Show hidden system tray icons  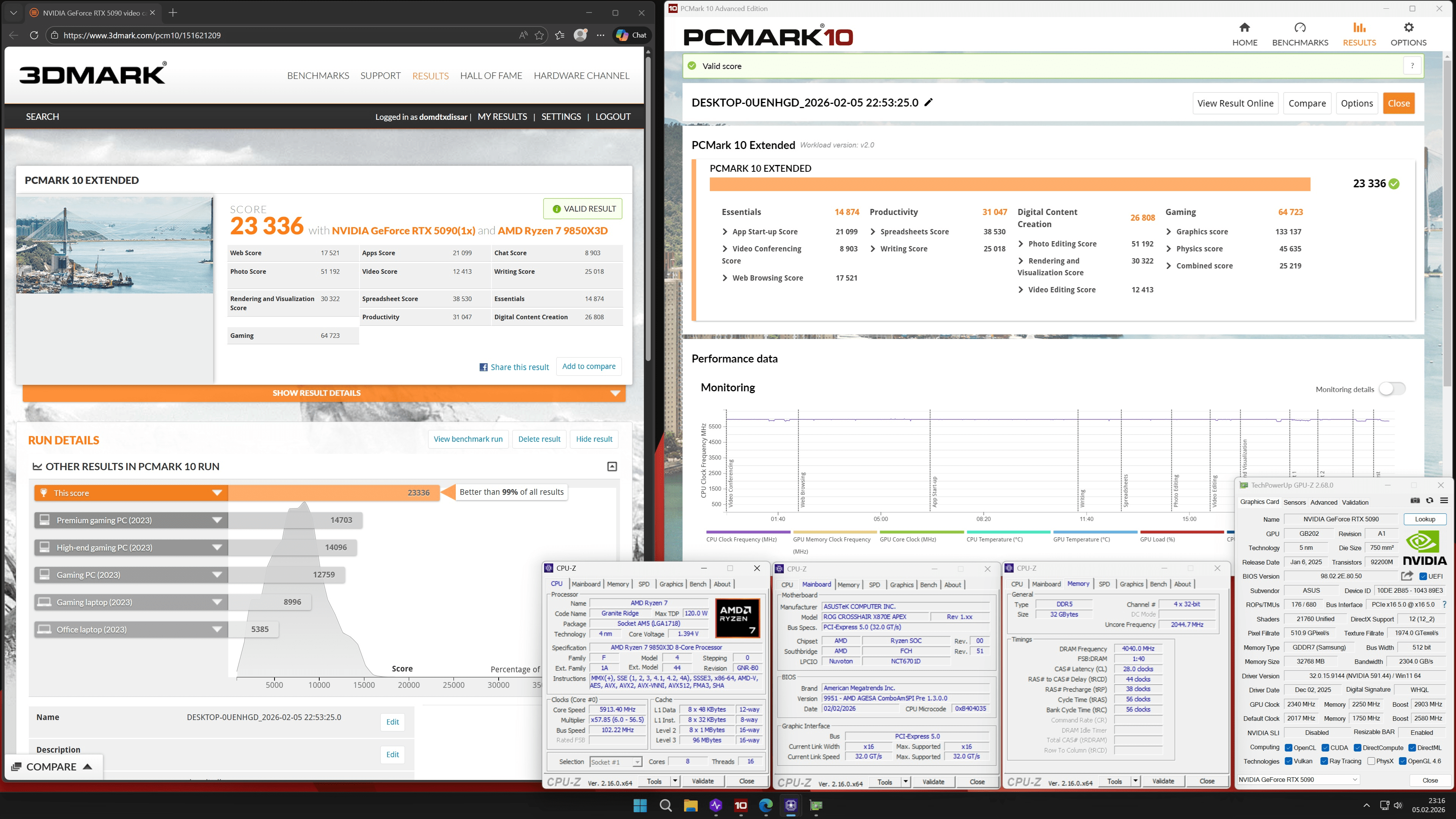[x=1367, y=805]
